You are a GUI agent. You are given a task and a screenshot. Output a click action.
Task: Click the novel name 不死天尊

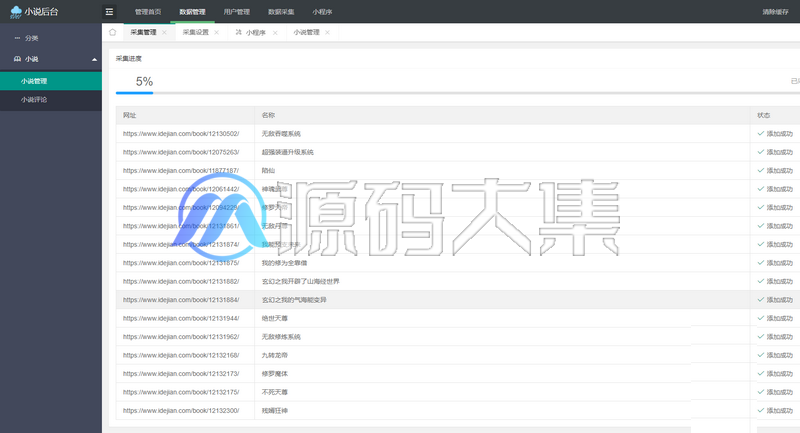pyautogui.click(x=274, y=392)
